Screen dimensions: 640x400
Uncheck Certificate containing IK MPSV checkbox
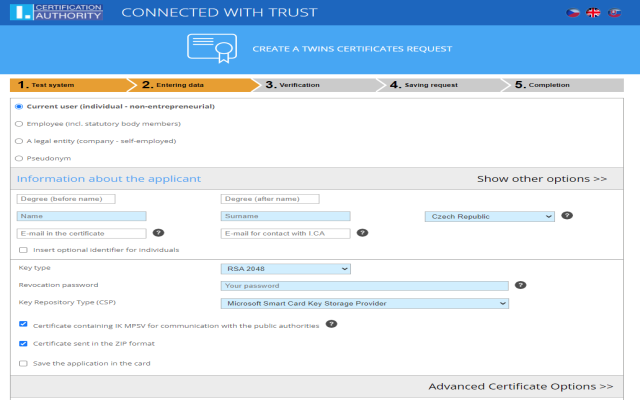click(x=23, y=324)
